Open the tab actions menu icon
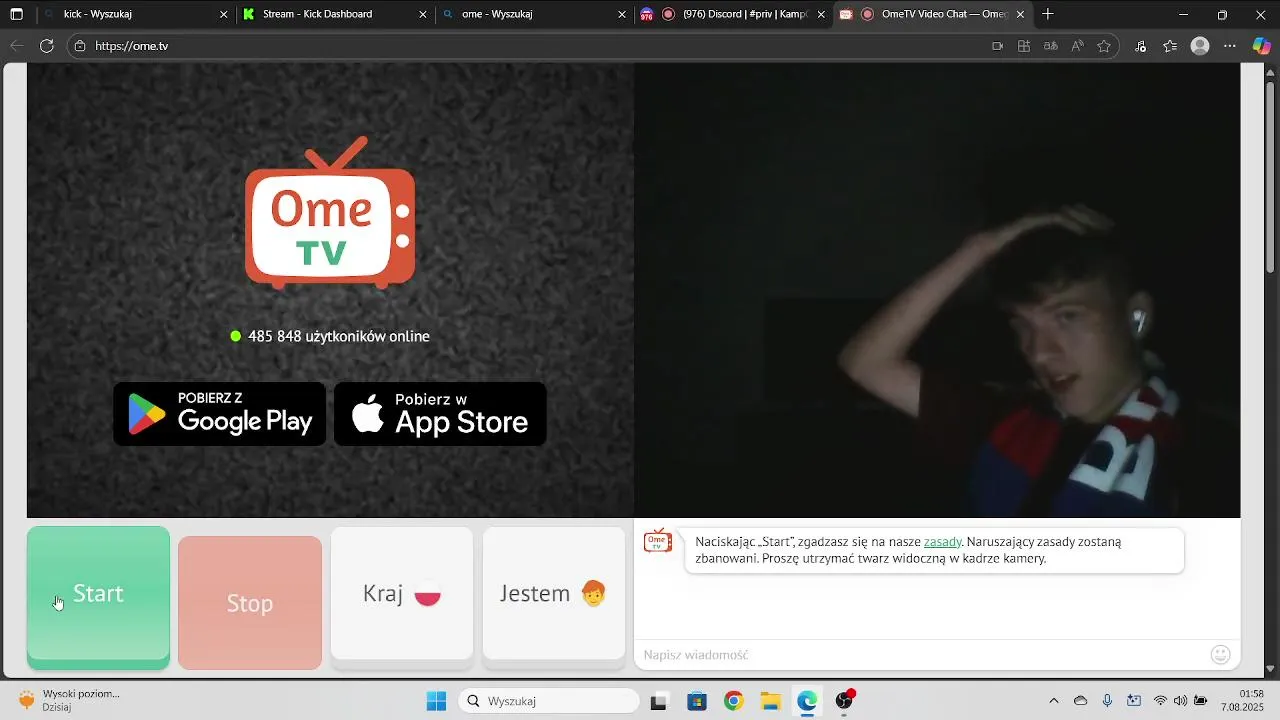The width and height of the screenshot is (1280, 720). (17, 14)
